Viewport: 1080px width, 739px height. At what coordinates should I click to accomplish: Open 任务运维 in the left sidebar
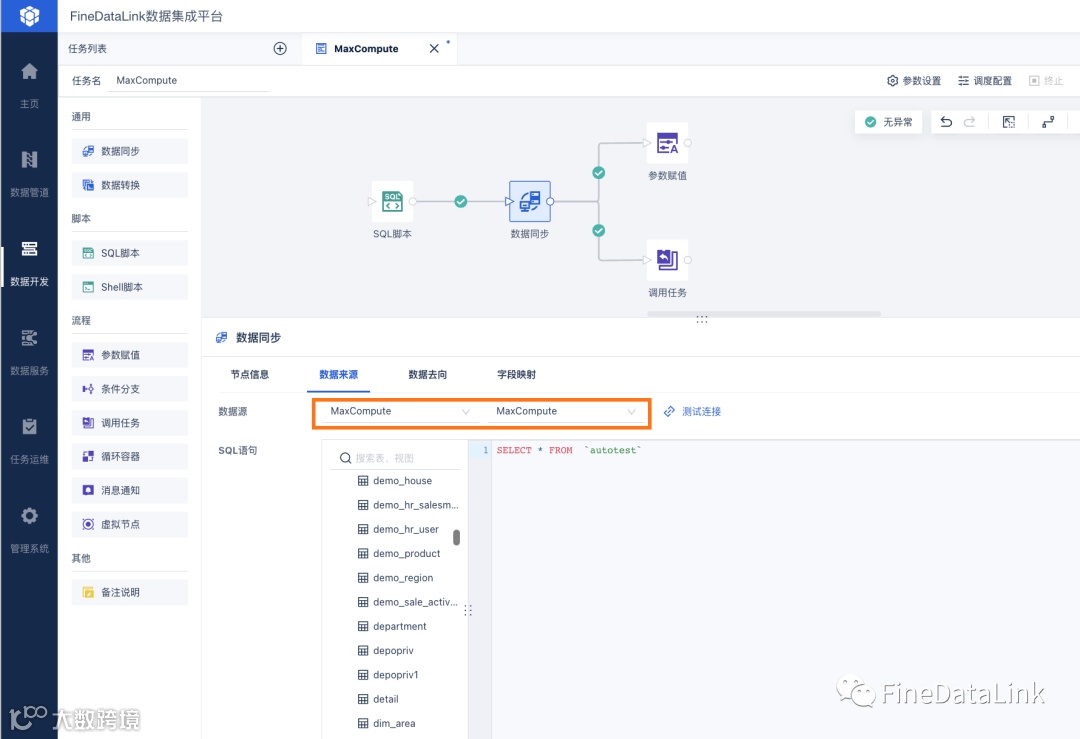tap(29, 440)
